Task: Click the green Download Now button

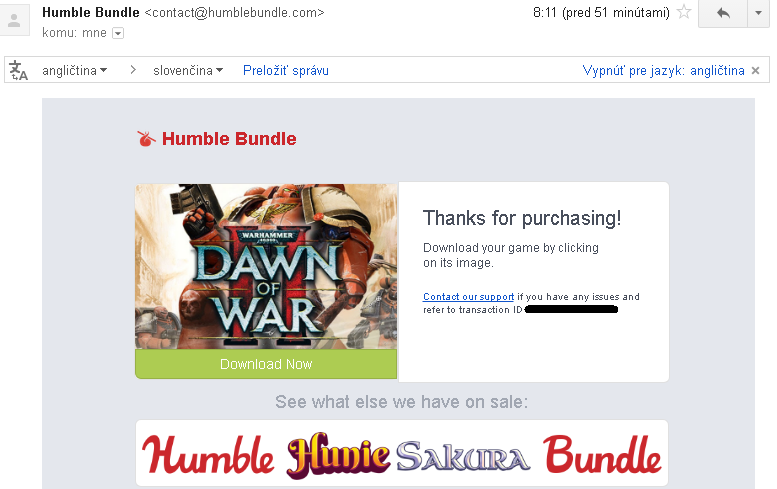Action: pyautogui.click(x=266, y=364)
